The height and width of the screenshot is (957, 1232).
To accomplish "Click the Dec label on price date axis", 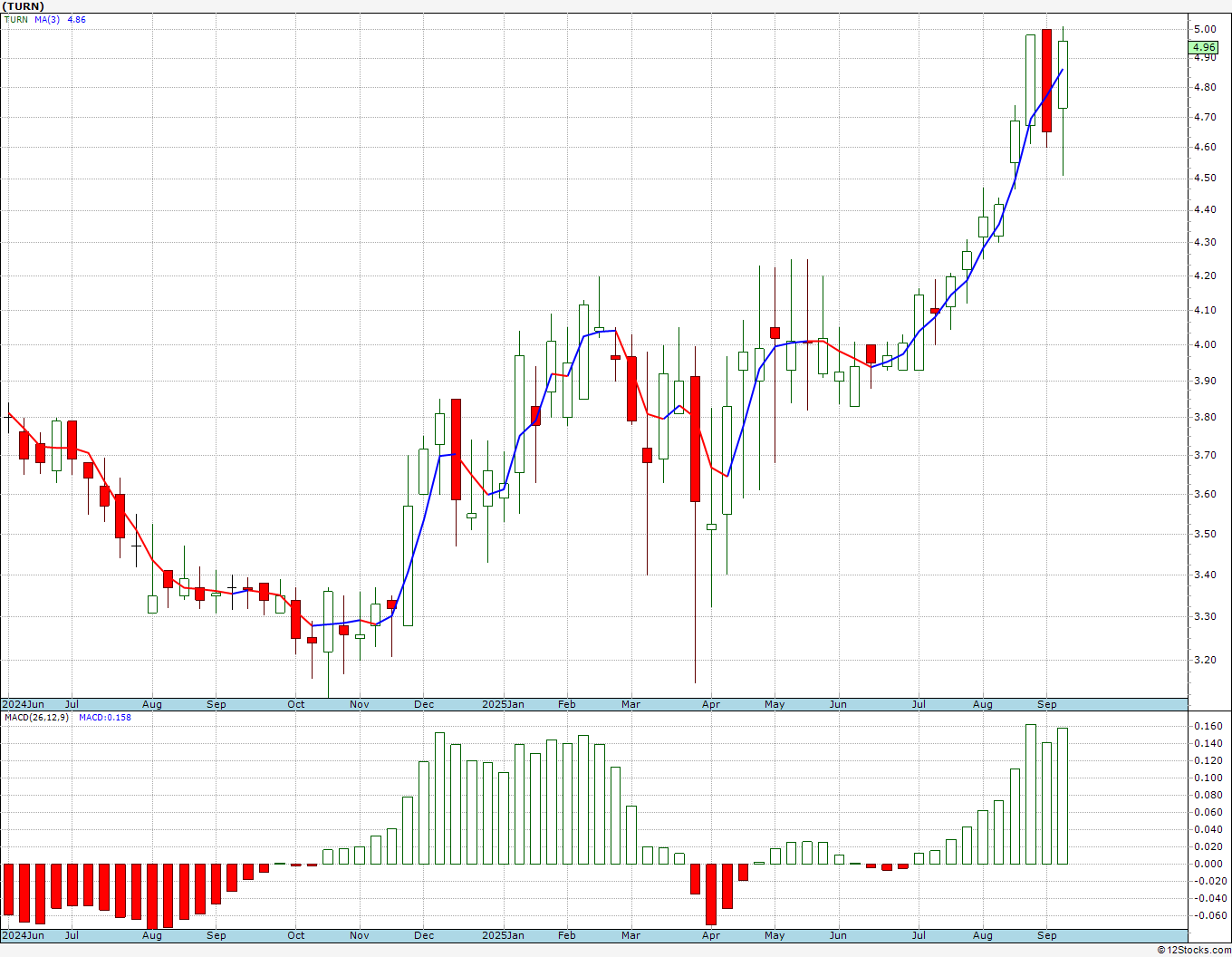I will (424, 704).
